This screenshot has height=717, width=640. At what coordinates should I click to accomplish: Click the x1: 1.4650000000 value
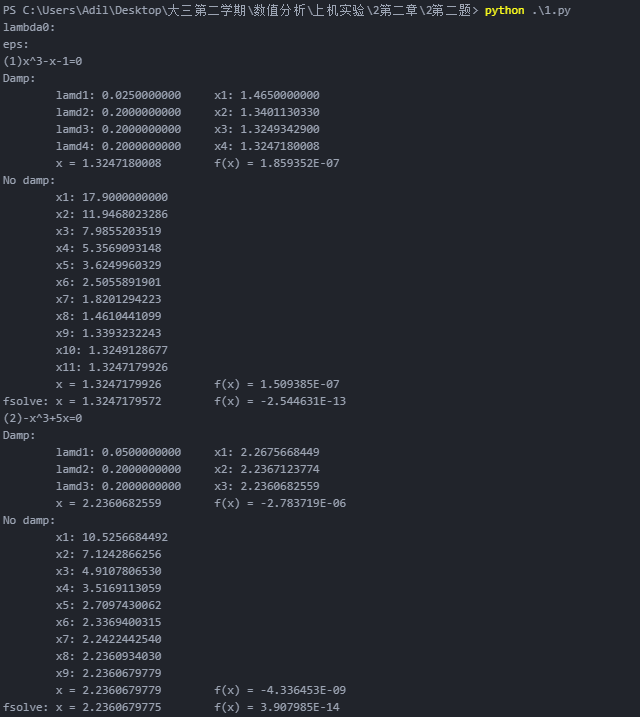click(x=267, y=95)
